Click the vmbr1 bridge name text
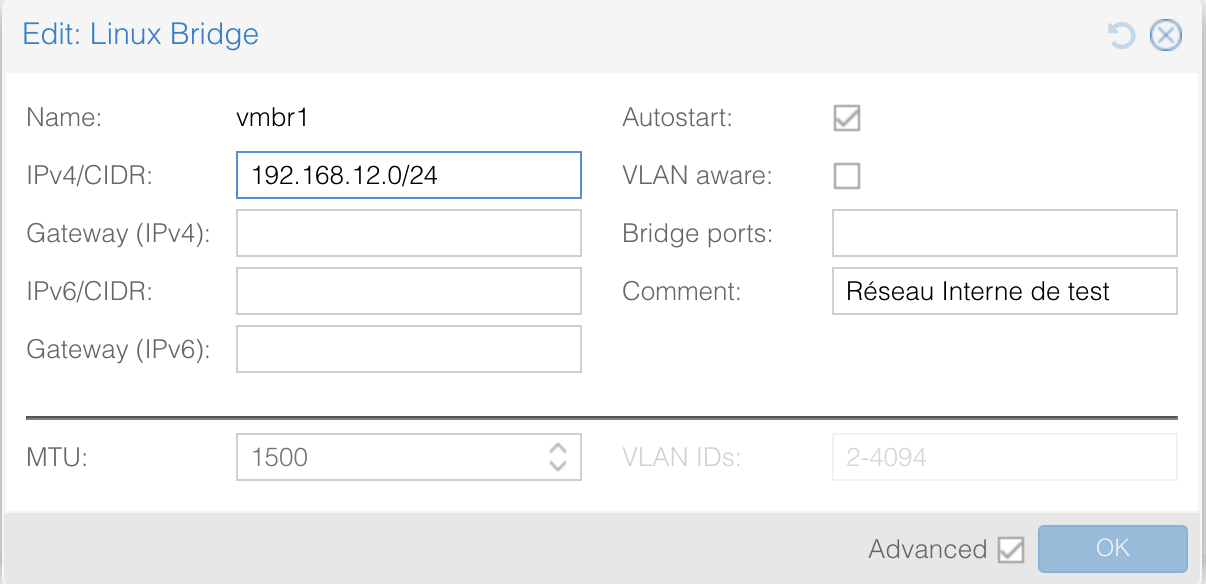The image size is (1206, 584). tap(272, 118)
